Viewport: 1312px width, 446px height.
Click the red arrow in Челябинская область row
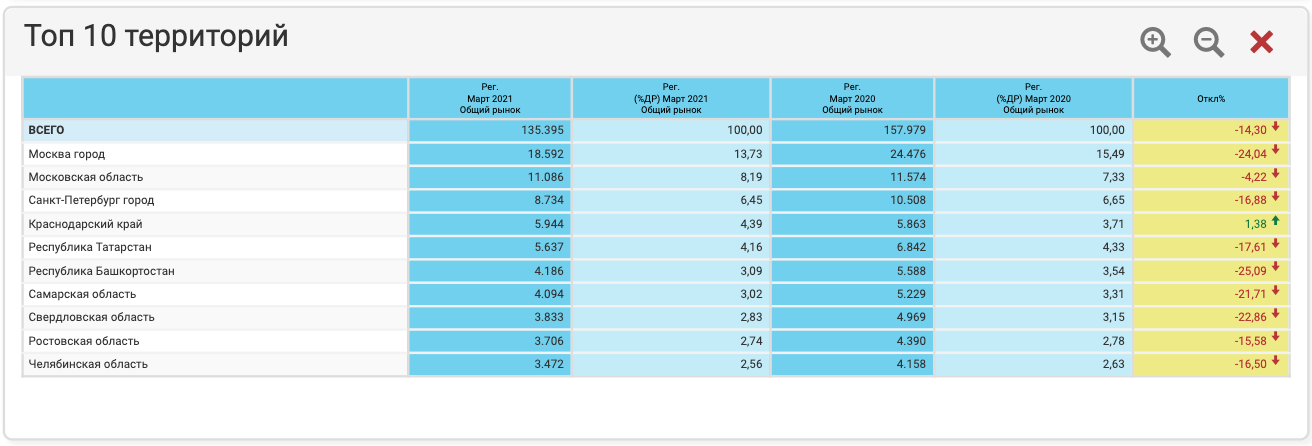click(1276, 361)
